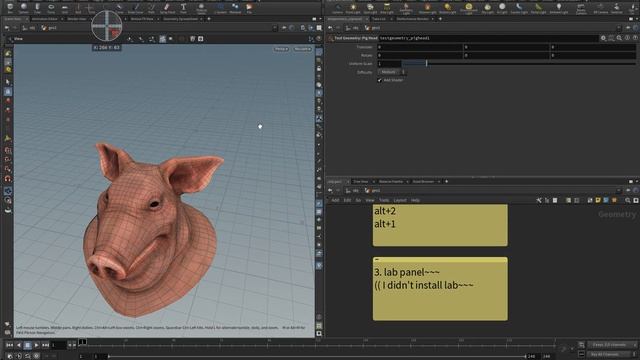The width and height of the screenshot is (640, 360).
Task: Add an Ambient Light from the shelf
Action: [x=559, y=8]
